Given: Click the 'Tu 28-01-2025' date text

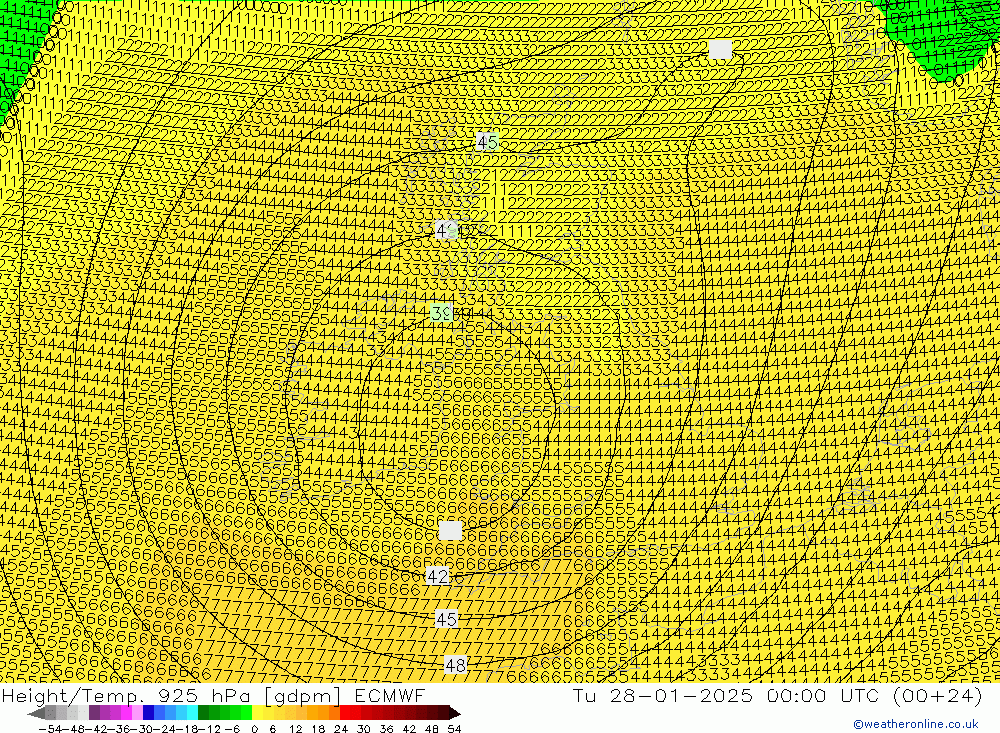Looking at the screenshot, I should (662, 695).
